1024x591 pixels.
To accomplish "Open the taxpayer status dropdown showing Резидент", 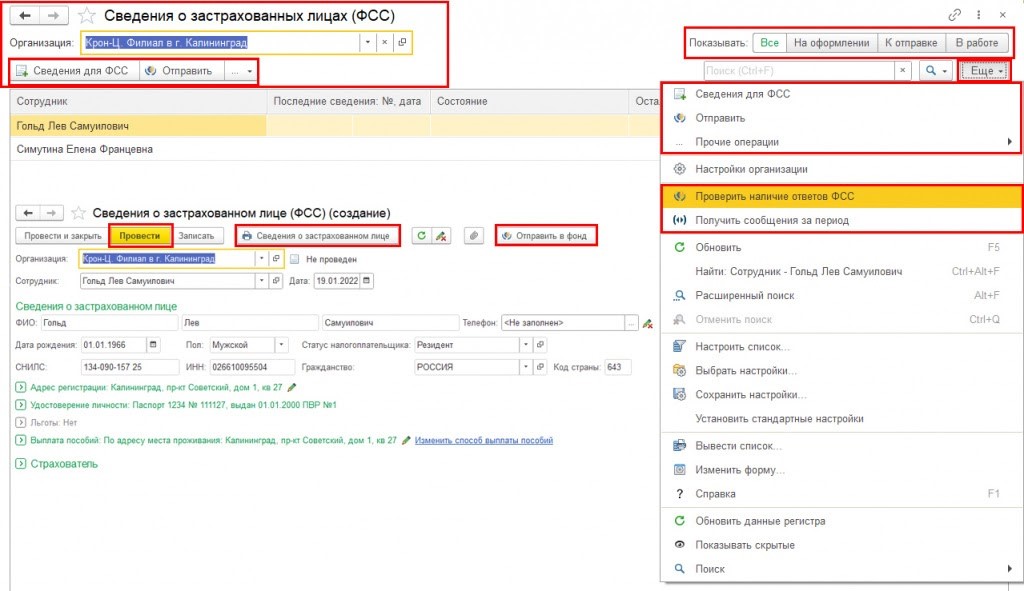I will pos(526,345).
